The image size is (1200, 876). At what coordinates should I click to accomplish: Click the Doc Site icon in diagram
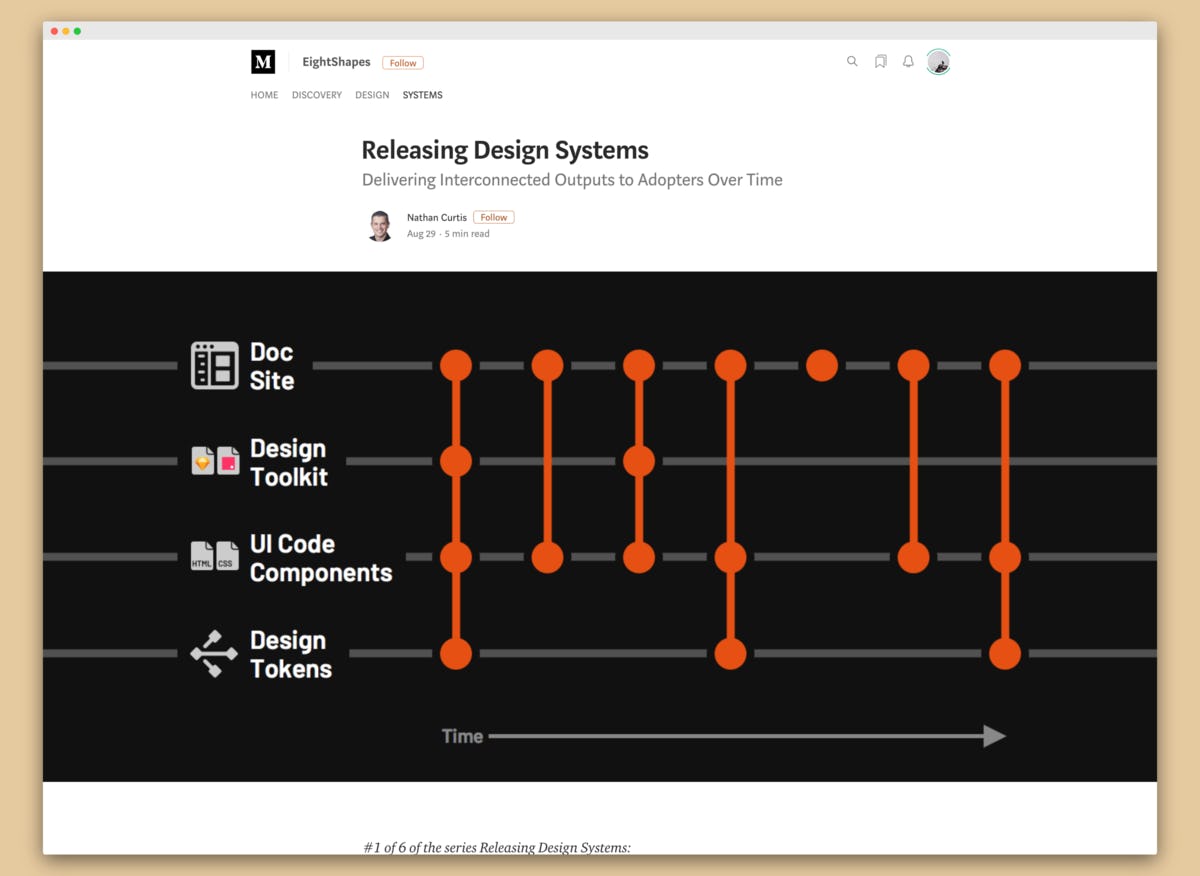tap(215, 365)
